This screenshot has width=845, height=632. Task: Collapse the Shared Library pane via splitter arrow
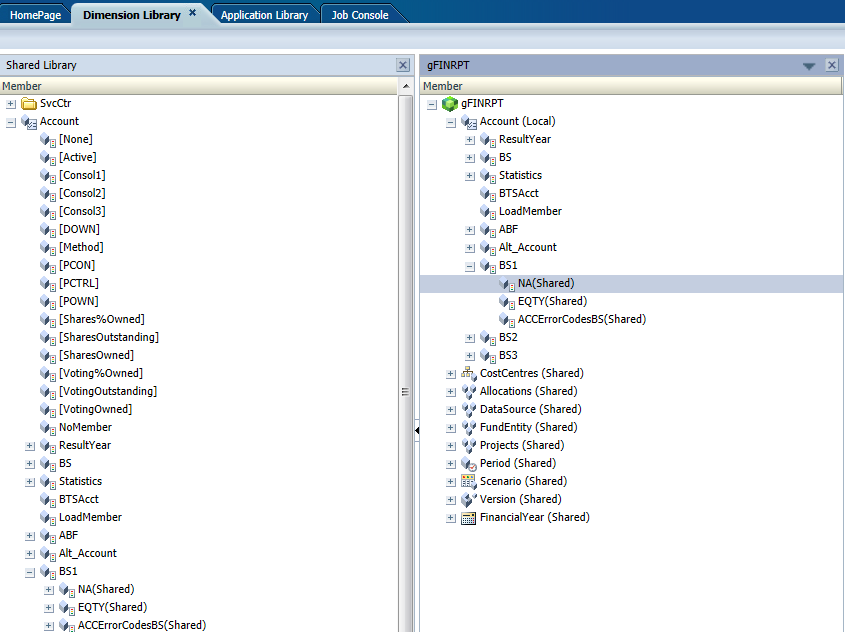416,430
